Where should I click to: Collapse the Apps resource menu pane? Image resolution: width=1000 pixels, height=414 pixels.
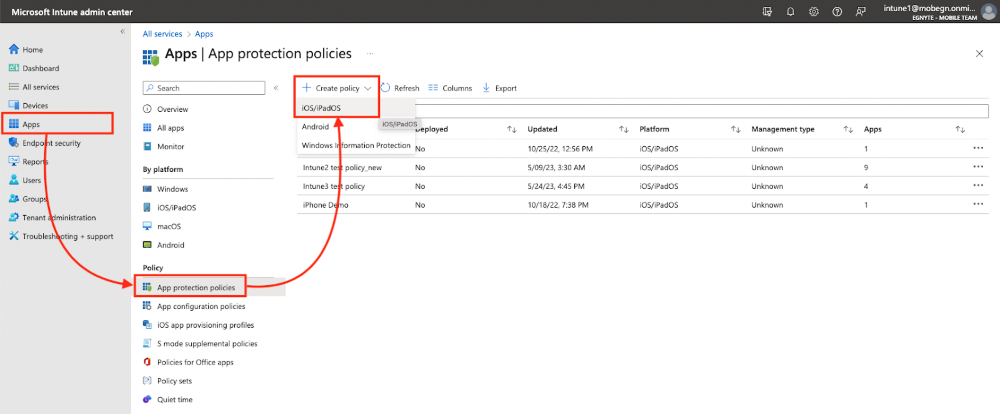coord(276,88)
